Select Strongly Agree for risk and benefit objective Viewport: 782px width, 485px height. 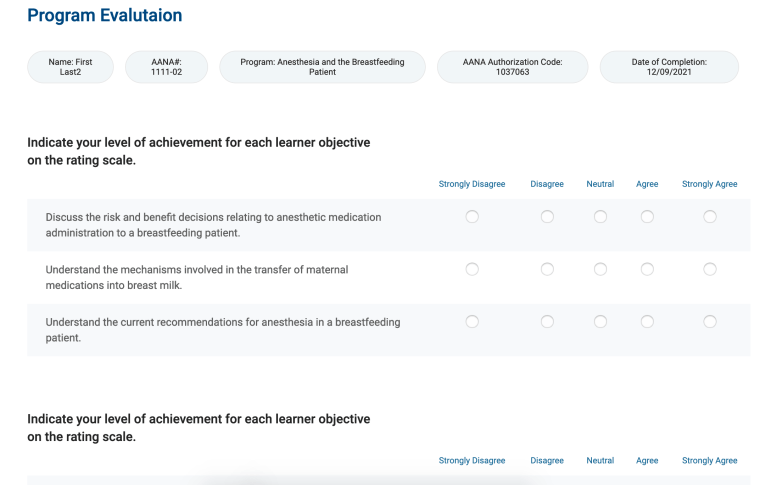710,217
